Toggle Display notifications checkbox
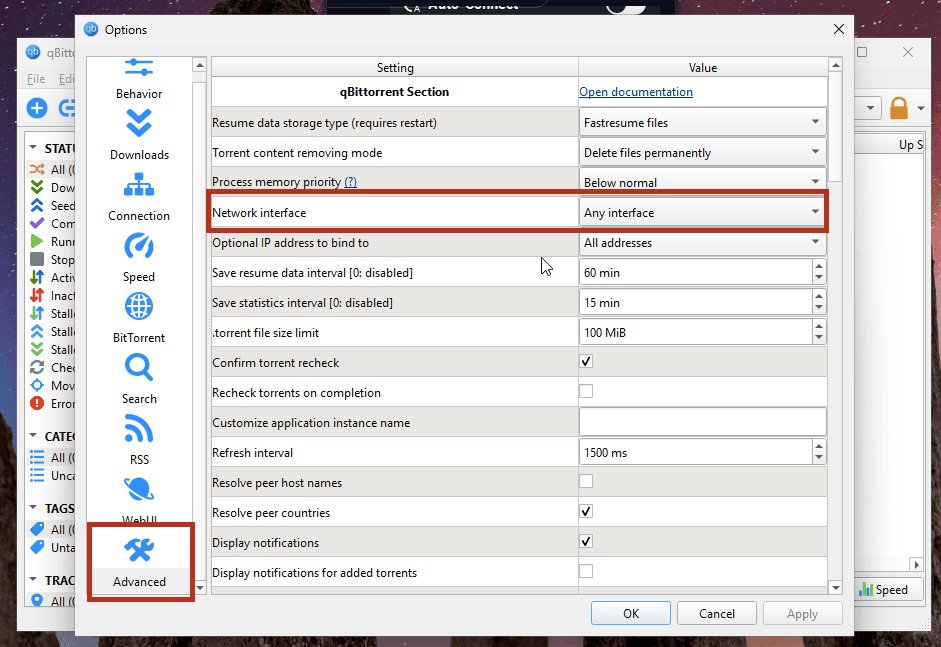 click(586, 541)
